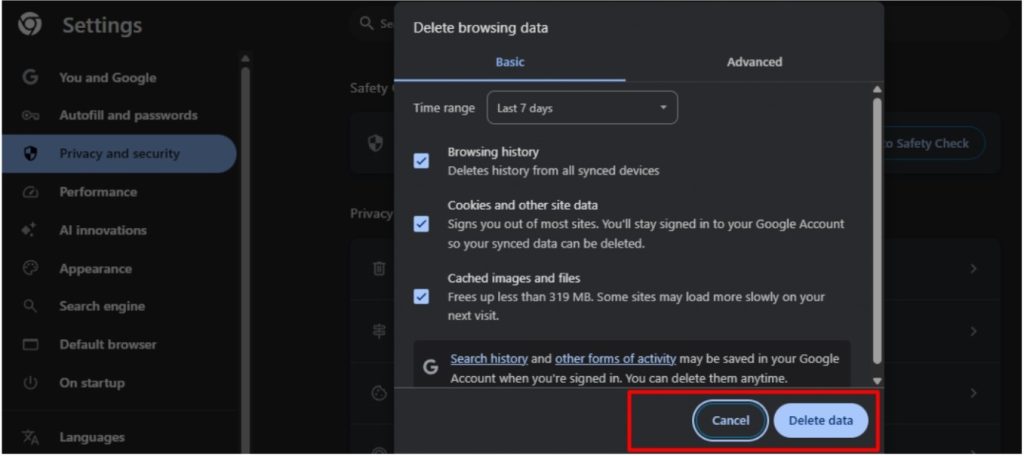Click the power icon for On startup

click(30, 383)
